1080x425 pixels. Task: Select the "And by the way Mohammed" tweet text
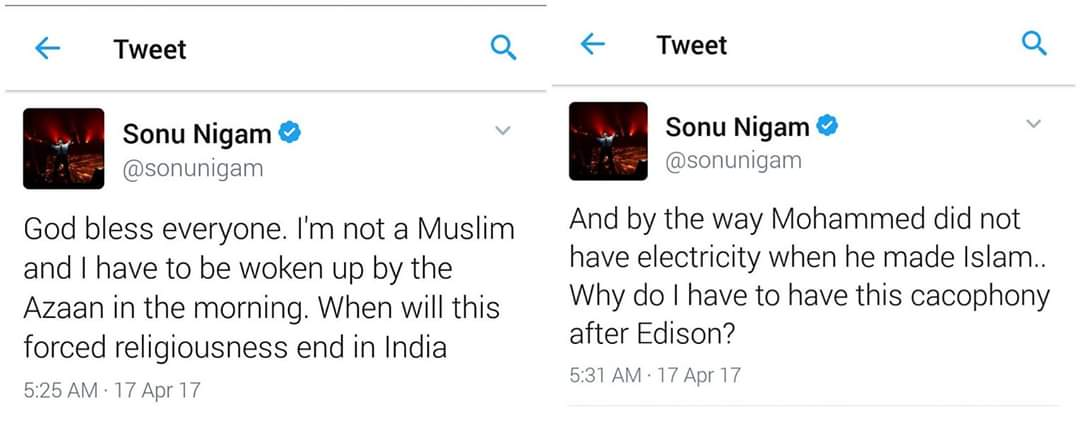pyautogui.click(x=808, y=275)
